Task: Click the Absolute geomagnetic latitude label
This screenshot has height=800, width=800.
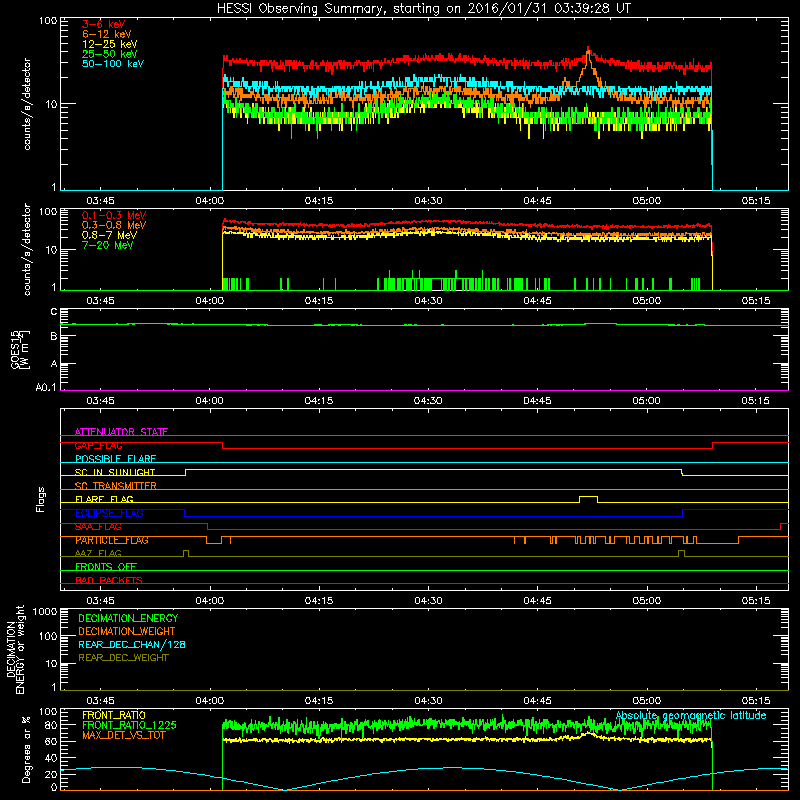Action: [x=691, y=715]
